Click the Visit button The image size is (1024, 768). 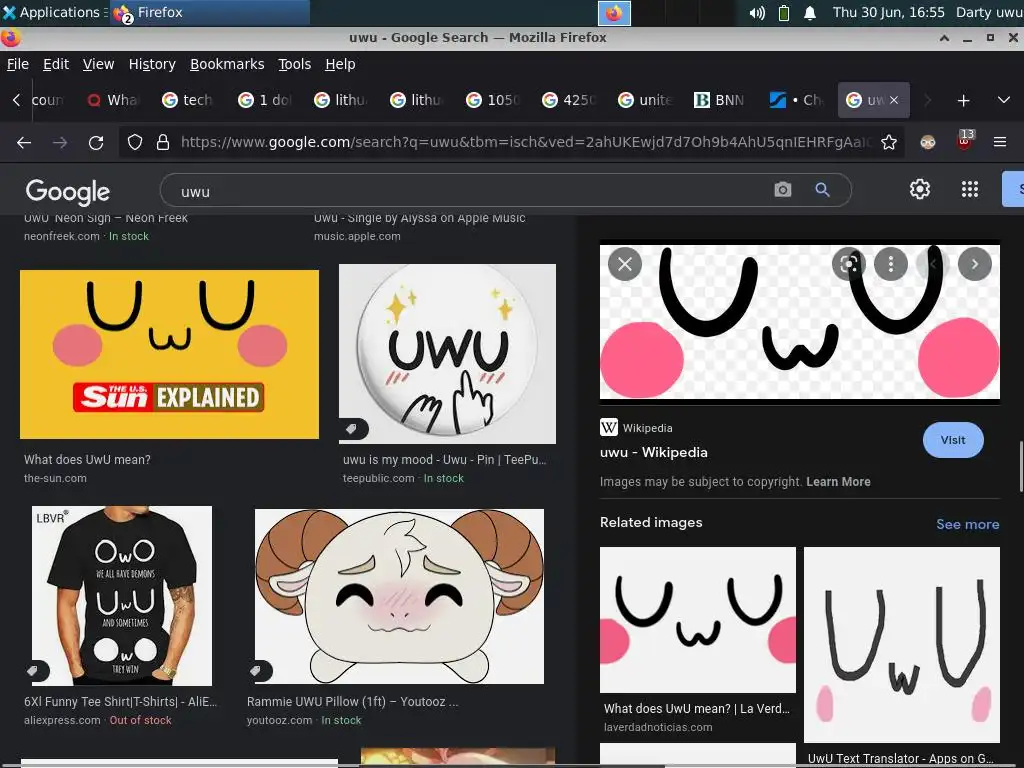(x=953, y=440)
